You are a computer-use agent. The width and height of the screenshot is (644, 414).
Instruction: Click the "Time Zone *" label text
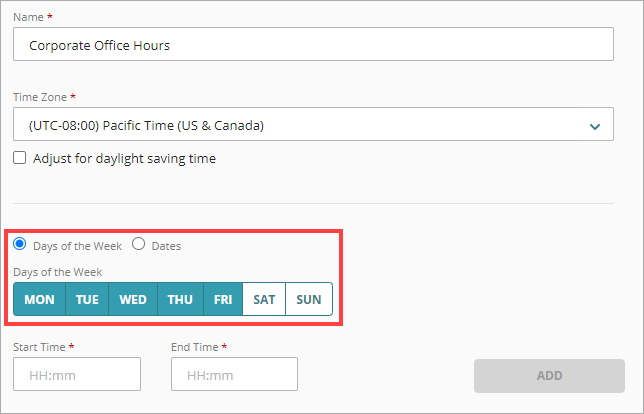pos(45,97)
